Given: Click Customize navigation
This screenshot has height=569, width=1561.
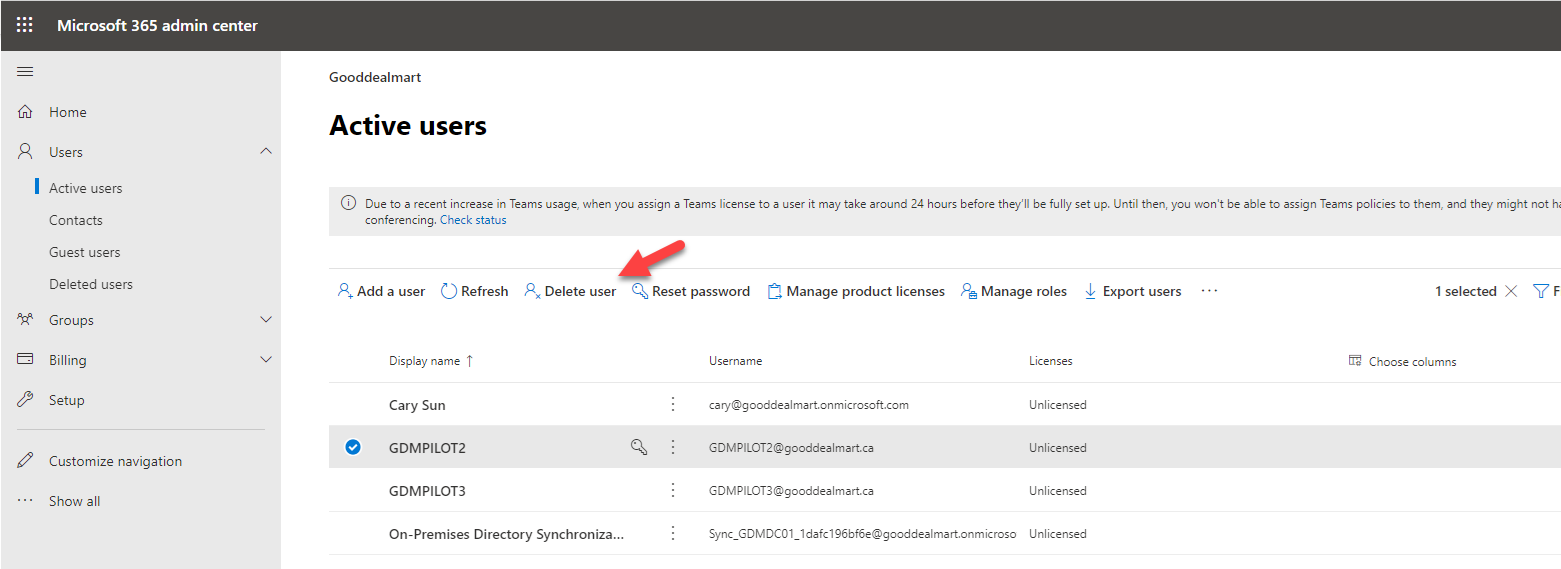Looking at the screenshot, I should click(x=116, y=461).
